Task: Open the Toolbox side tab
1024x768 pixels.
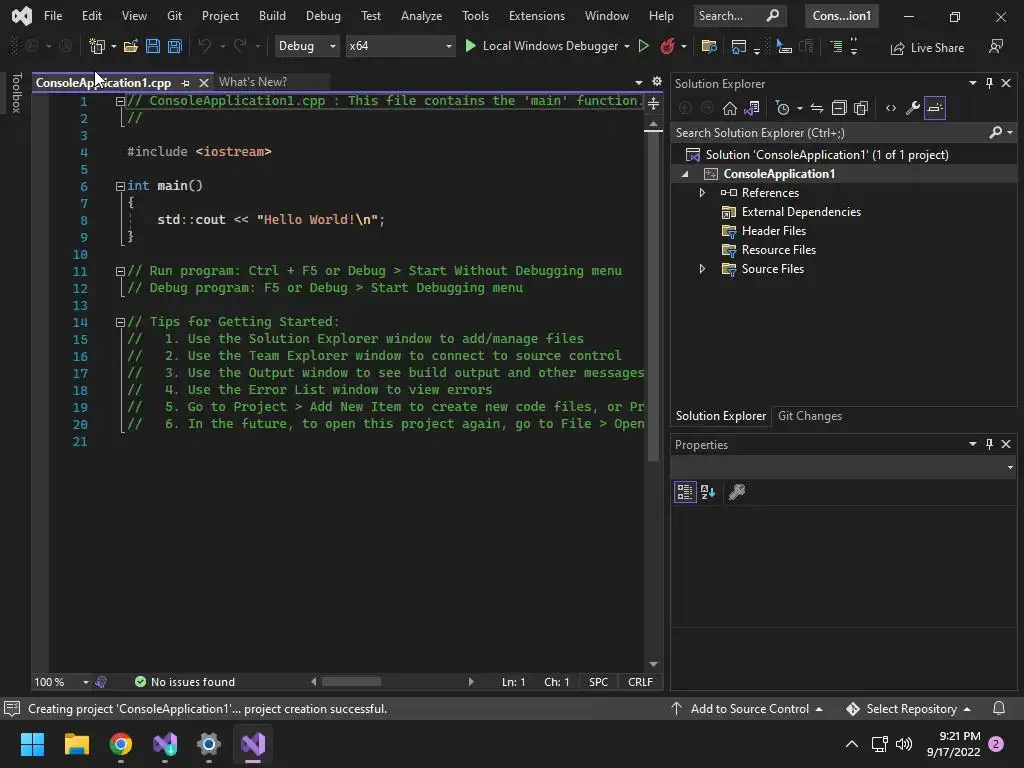Action: coord(17,93)
